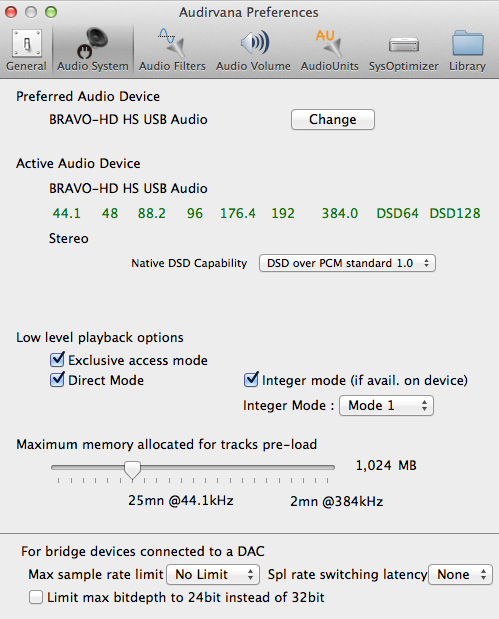Click the yellow minimize window button
The height and width of the screenshot is (619, 499).
[31, 12]
